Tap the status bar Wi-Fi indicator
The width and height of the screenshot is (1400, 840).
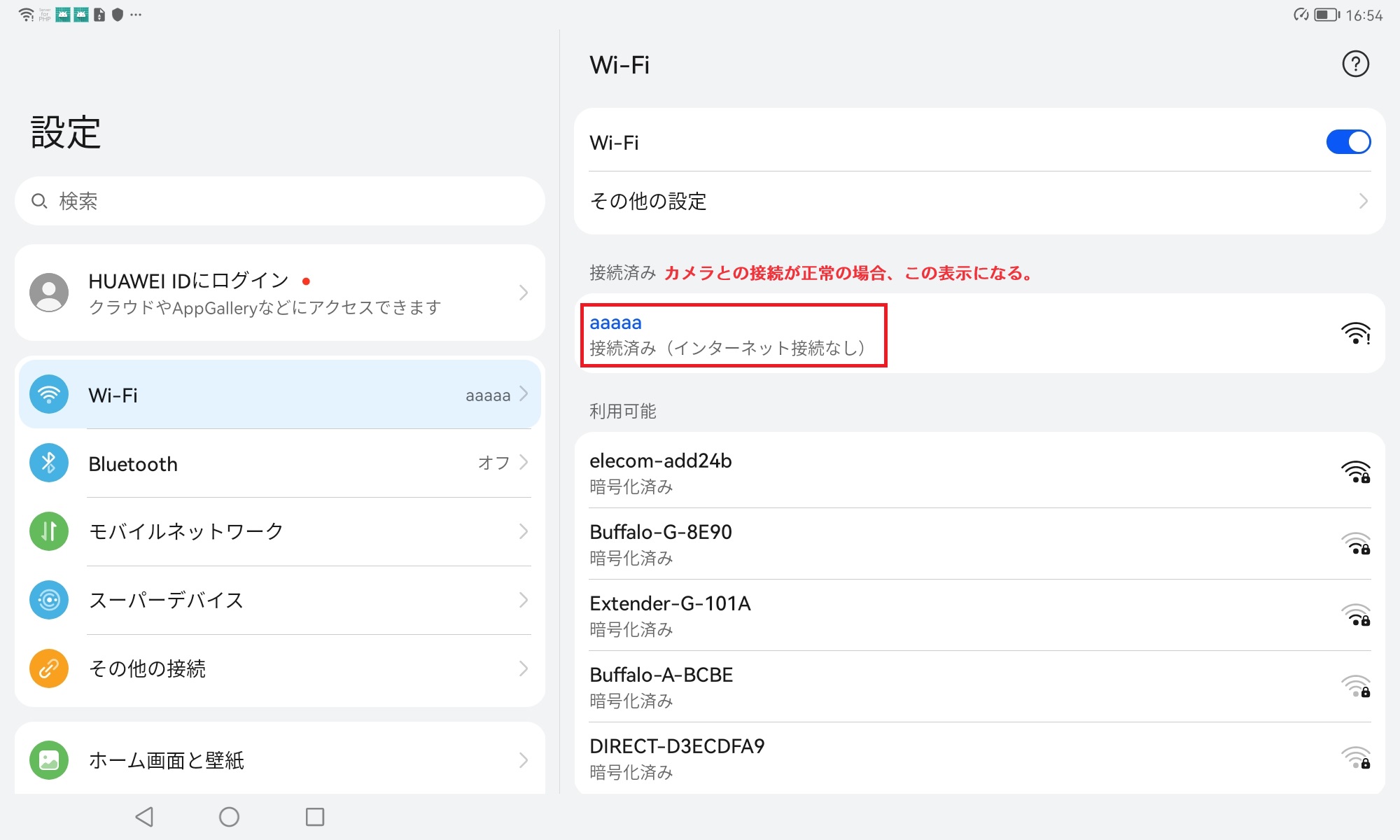[26, 15]
